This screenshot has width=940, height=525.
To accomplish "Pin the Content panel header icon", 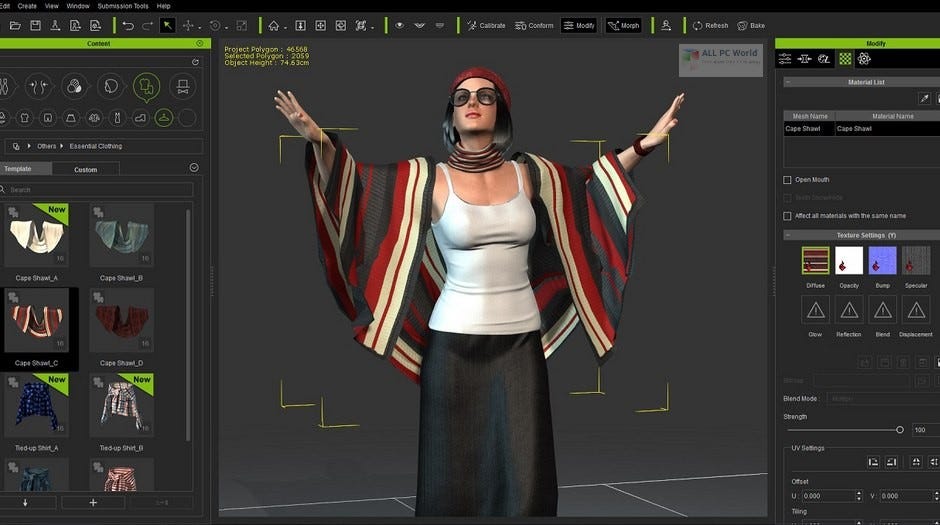I will tap(200, 43).
